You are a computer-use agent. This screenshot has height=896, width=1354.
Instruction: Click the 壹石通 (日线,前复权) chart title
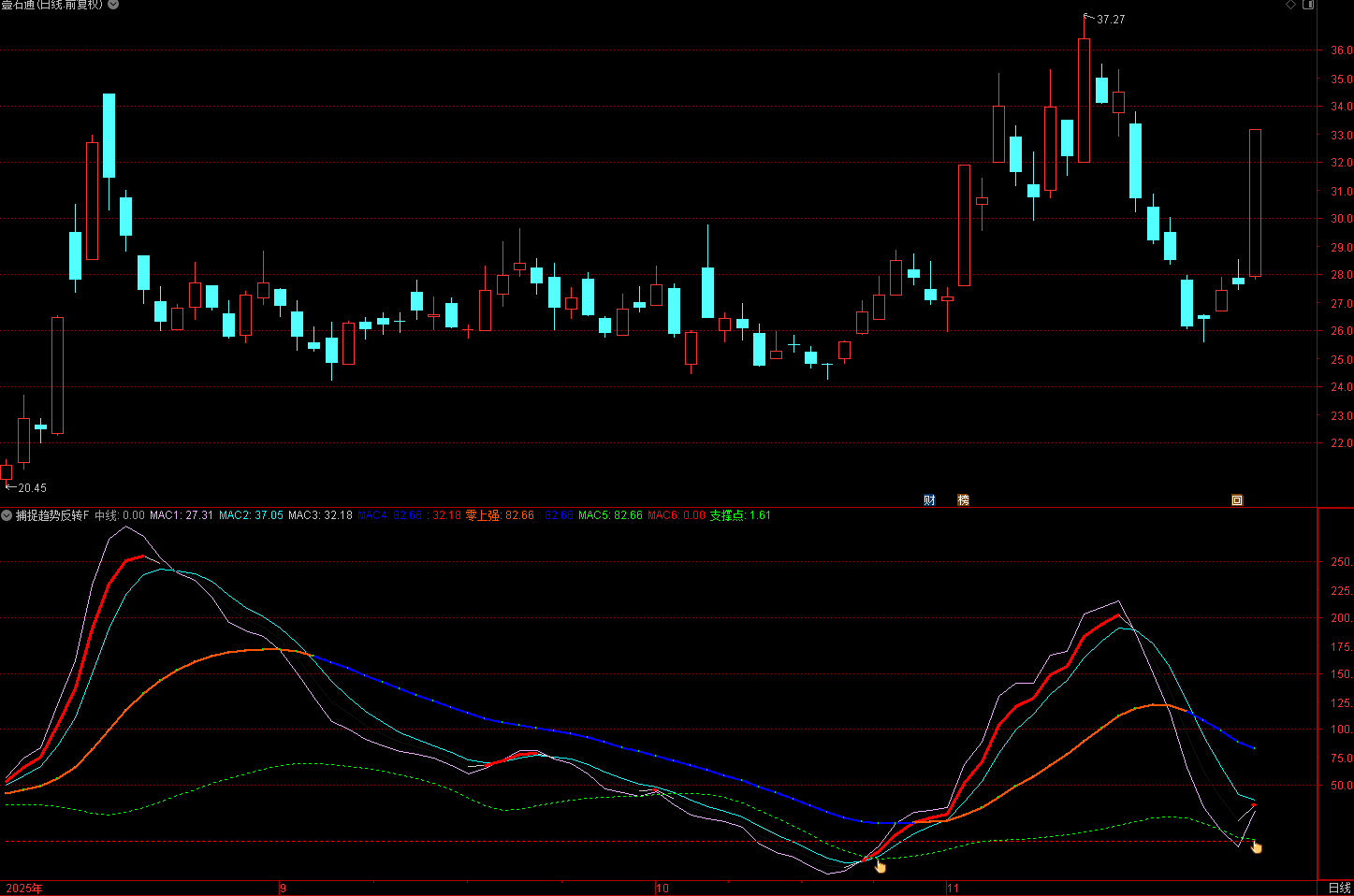point(52,5)
